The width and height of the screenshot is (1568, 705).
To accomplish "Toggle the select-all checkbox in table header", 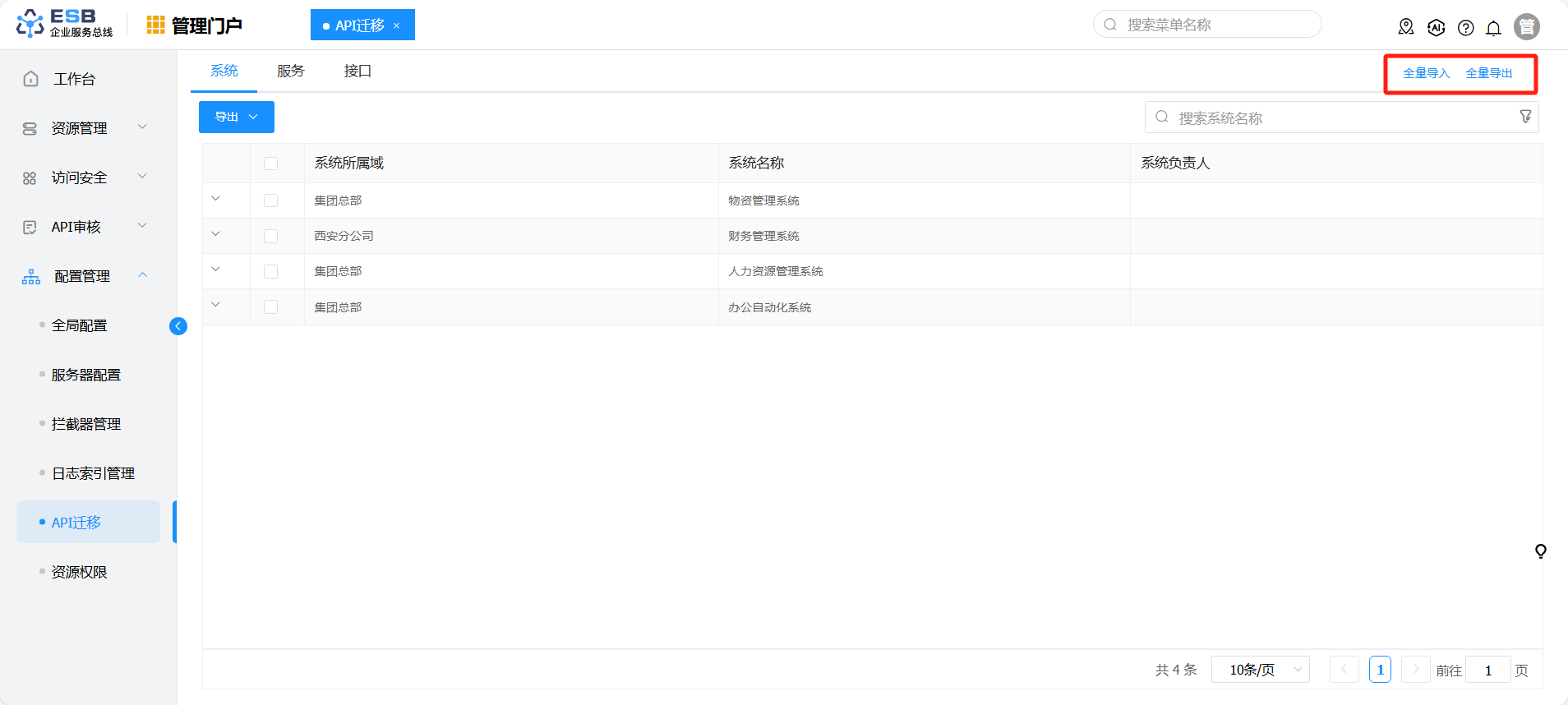I will pos(270,164).
